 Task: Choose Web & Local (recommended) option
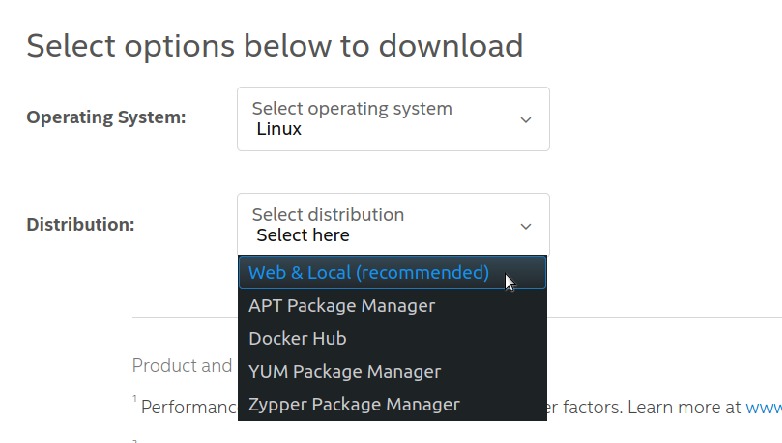pos(368,272)
